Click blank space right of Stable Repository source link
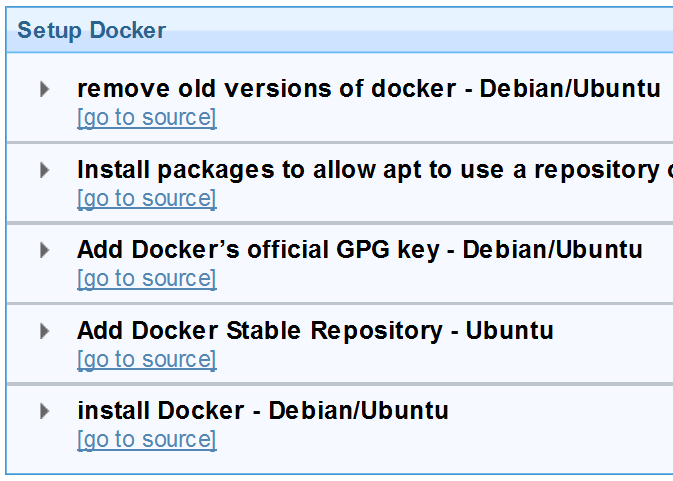 point(442,360)
